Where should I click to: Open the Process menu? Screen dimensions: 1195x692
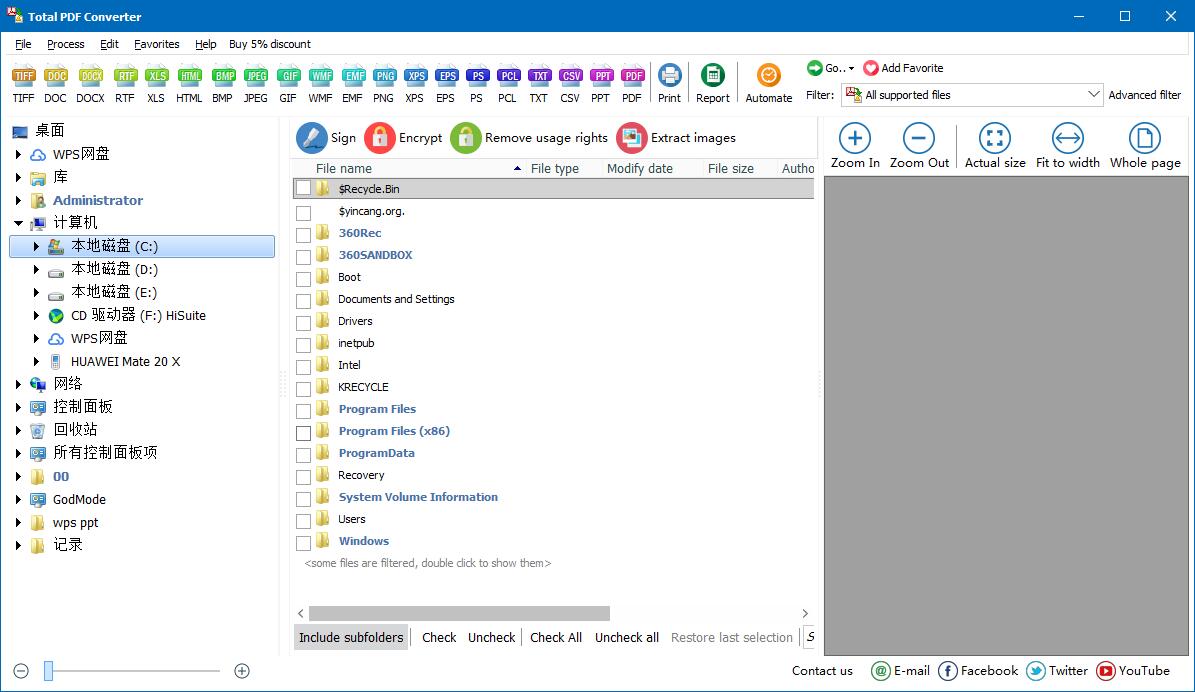[66, 44]
